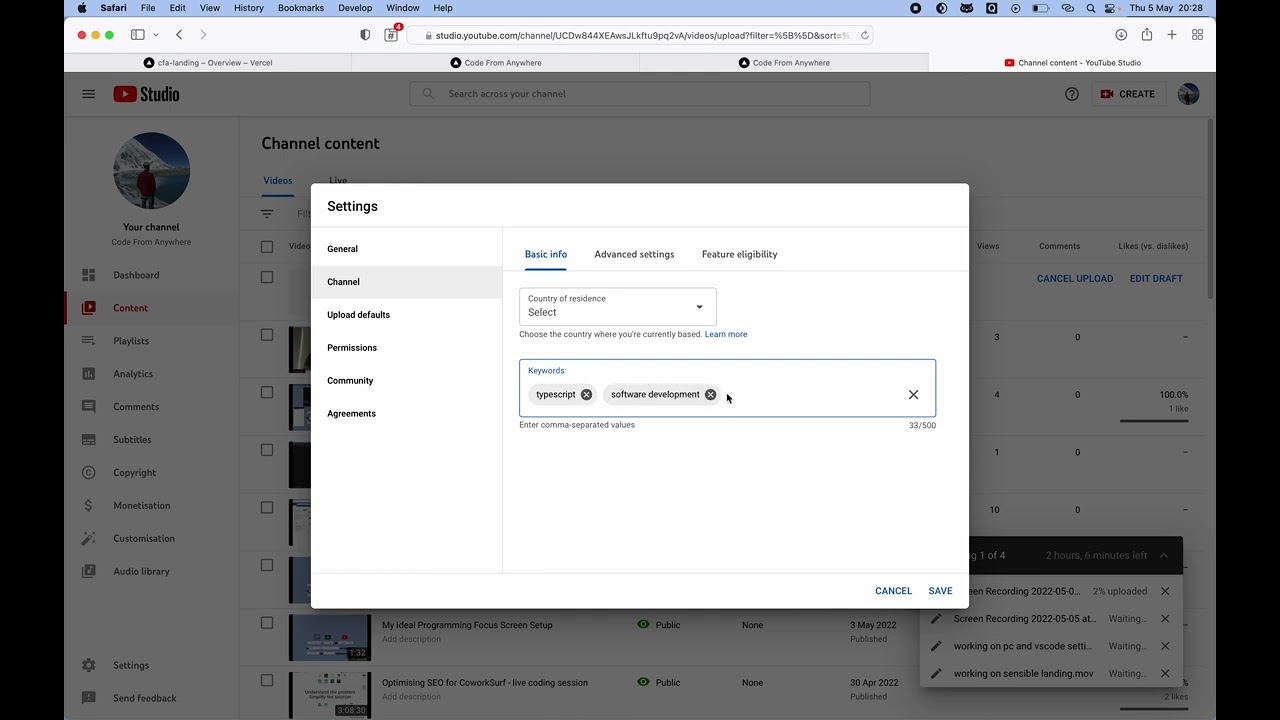Viewport: 1280px width, 720px height.
Task: Clear all keywords with the X icon
Action: pyautogui.click(x=913, y=395)
